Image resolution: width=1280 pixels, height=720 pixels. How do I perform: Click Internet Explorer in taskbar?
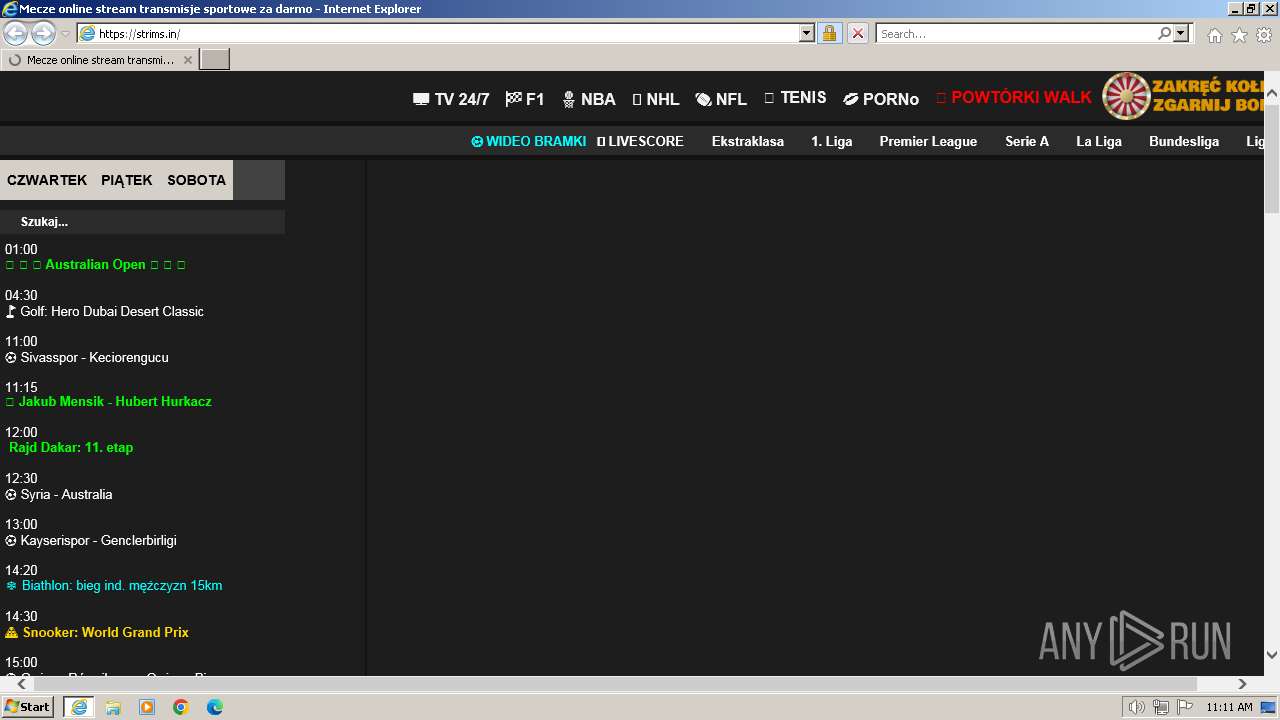78,707
